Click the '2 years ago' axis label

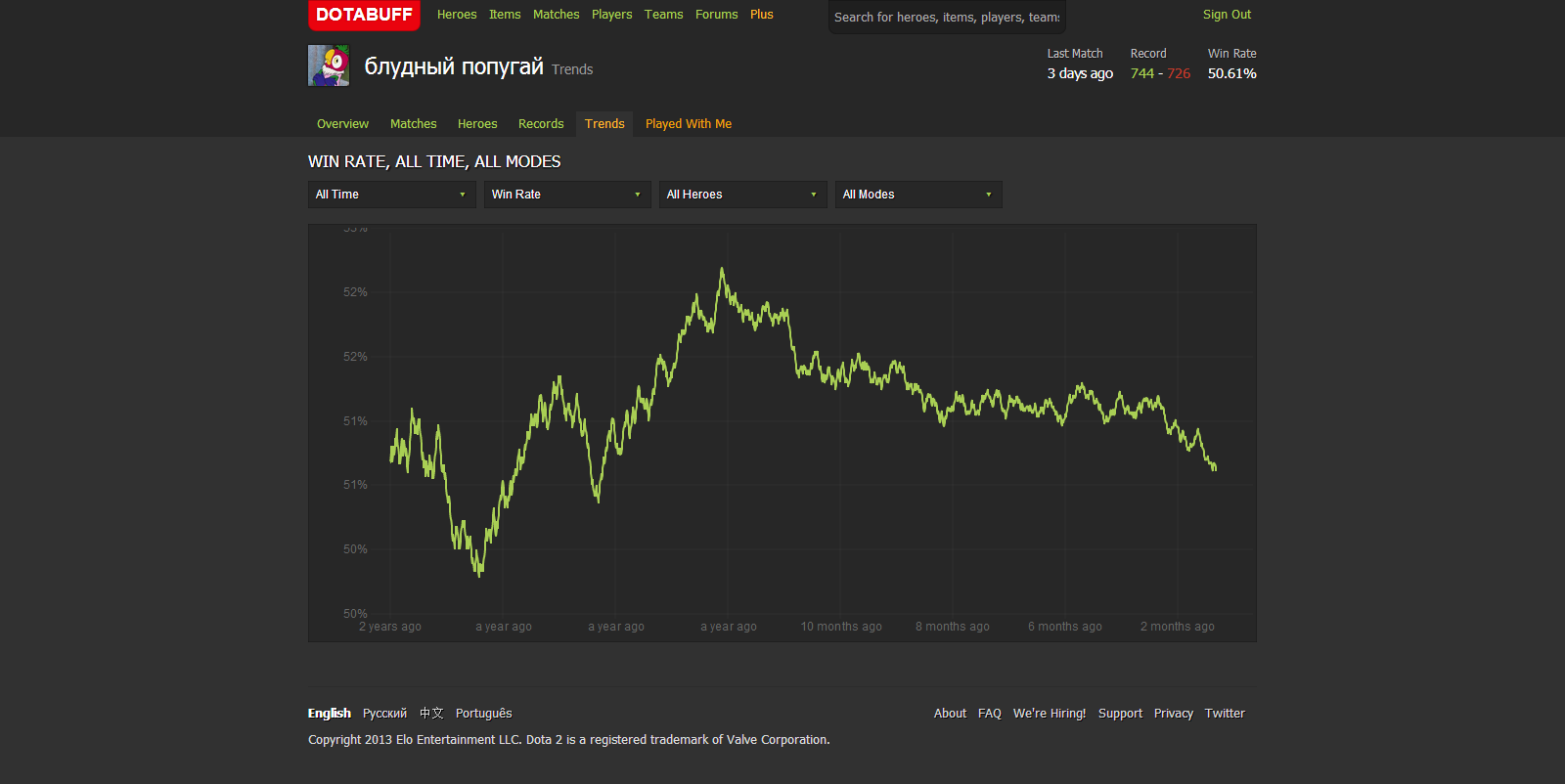(390, 627)
